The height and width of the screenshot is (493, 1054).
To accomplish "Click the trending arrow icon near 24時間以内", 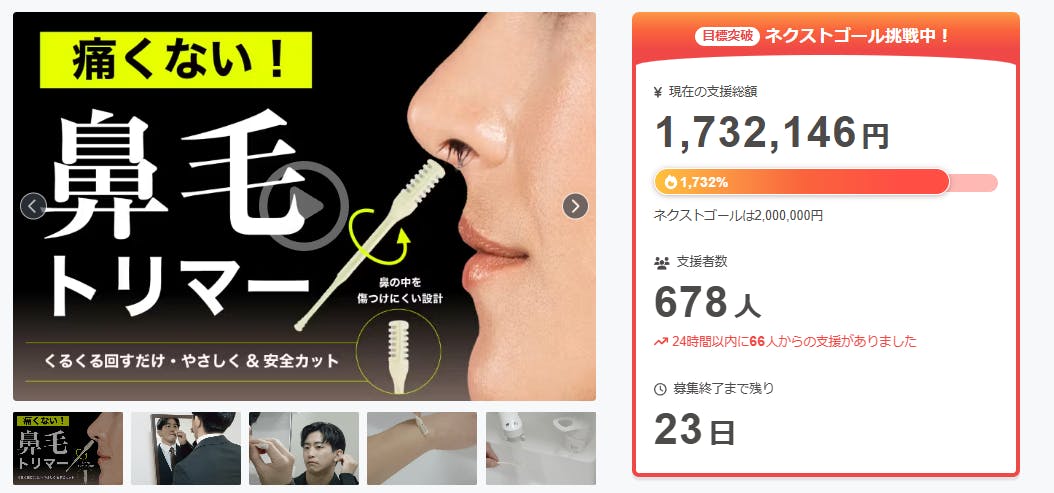I will pos(660,342).
